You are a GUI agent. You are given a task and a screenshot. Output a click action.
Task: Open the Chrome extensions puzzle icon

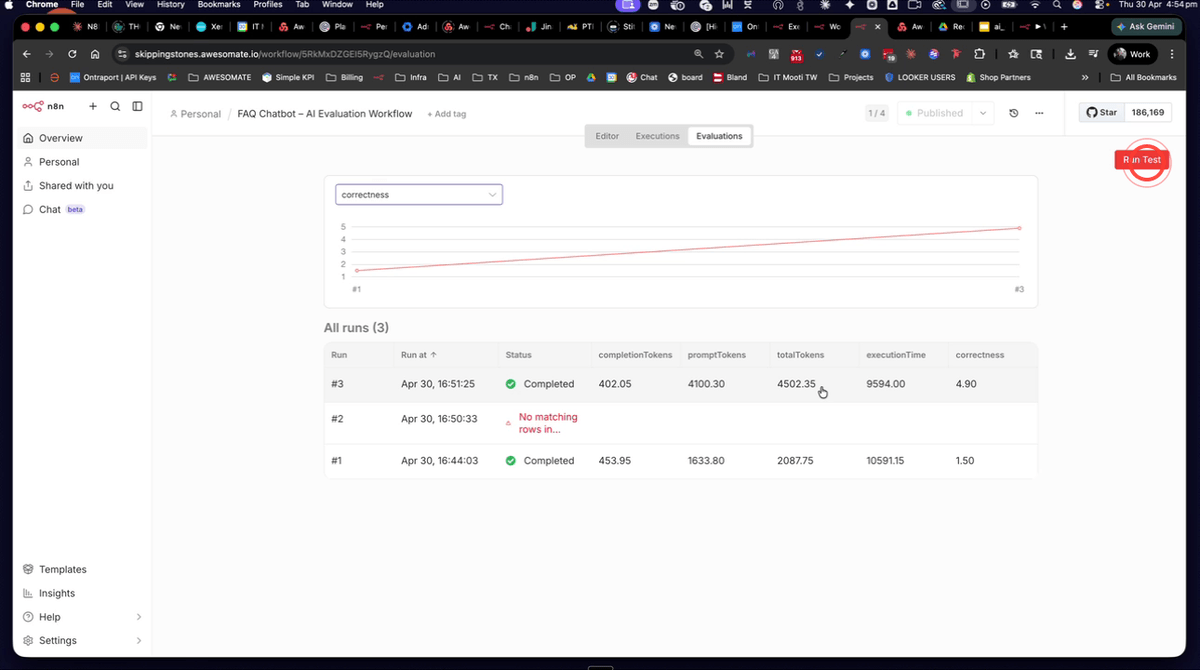coord(979,54)
